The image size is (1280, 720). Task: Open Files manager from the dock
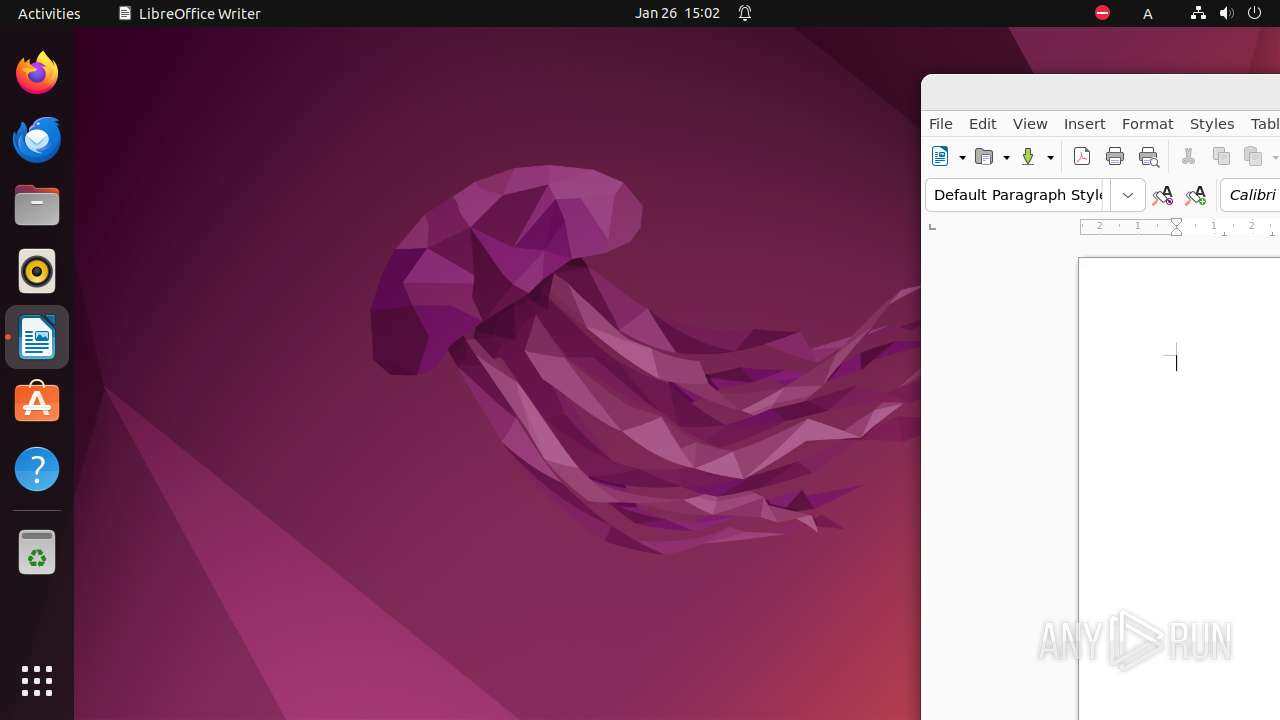pyautogui.click(x=37, y=205)
